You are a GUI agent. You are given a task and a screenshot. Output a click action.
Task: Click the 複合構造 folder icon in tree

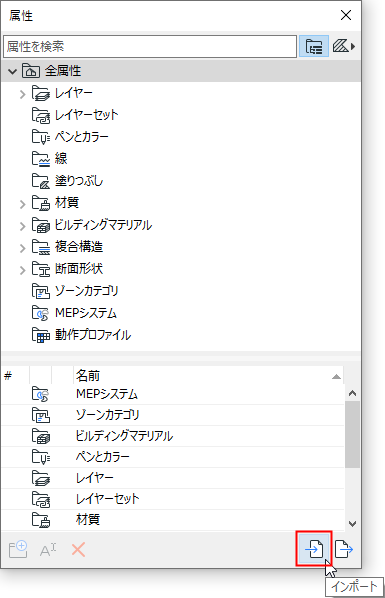point(41,248)
